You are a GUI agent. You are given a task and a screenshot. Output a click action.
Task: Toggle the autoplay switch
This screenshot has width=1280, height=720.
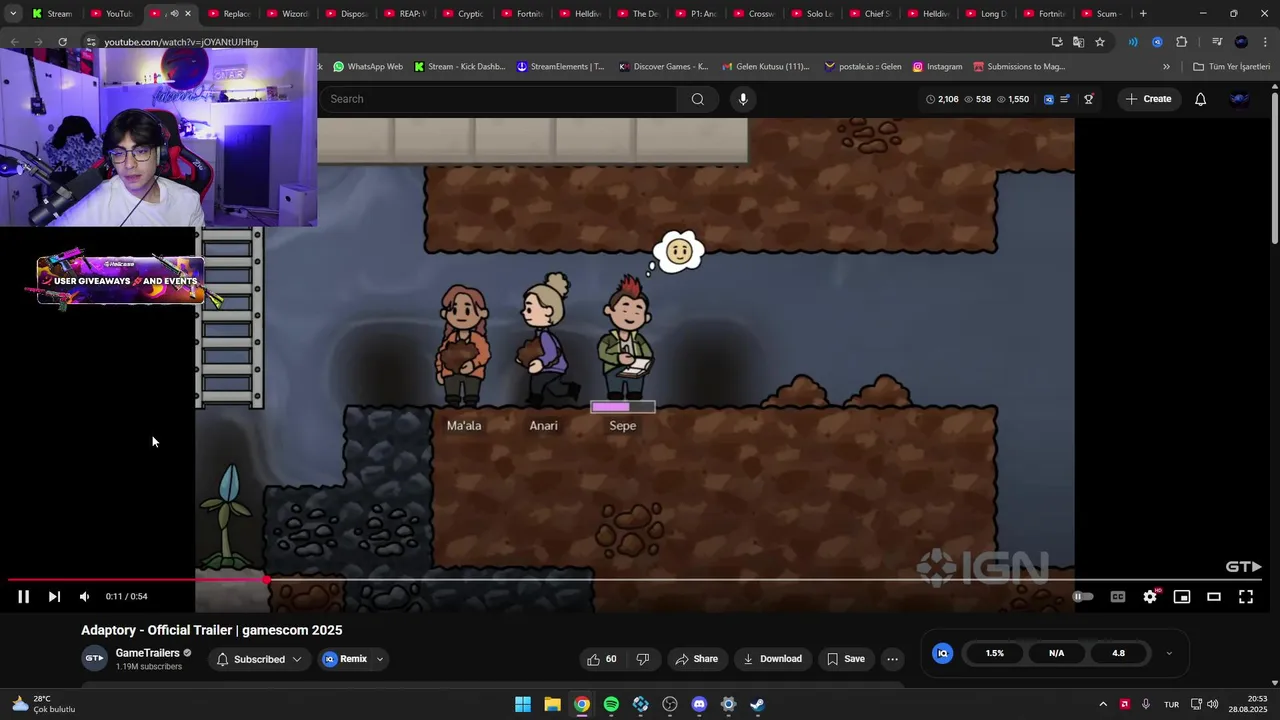pos(1083,597)
